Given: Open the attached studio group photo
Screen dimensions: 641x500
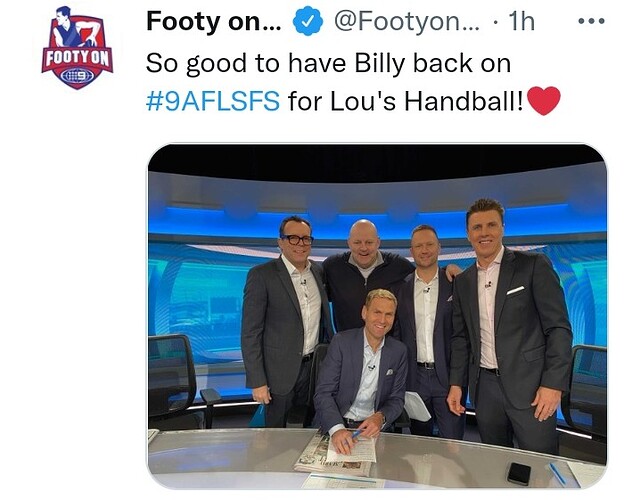Looking at the screenshot, I should coord(377,316).
